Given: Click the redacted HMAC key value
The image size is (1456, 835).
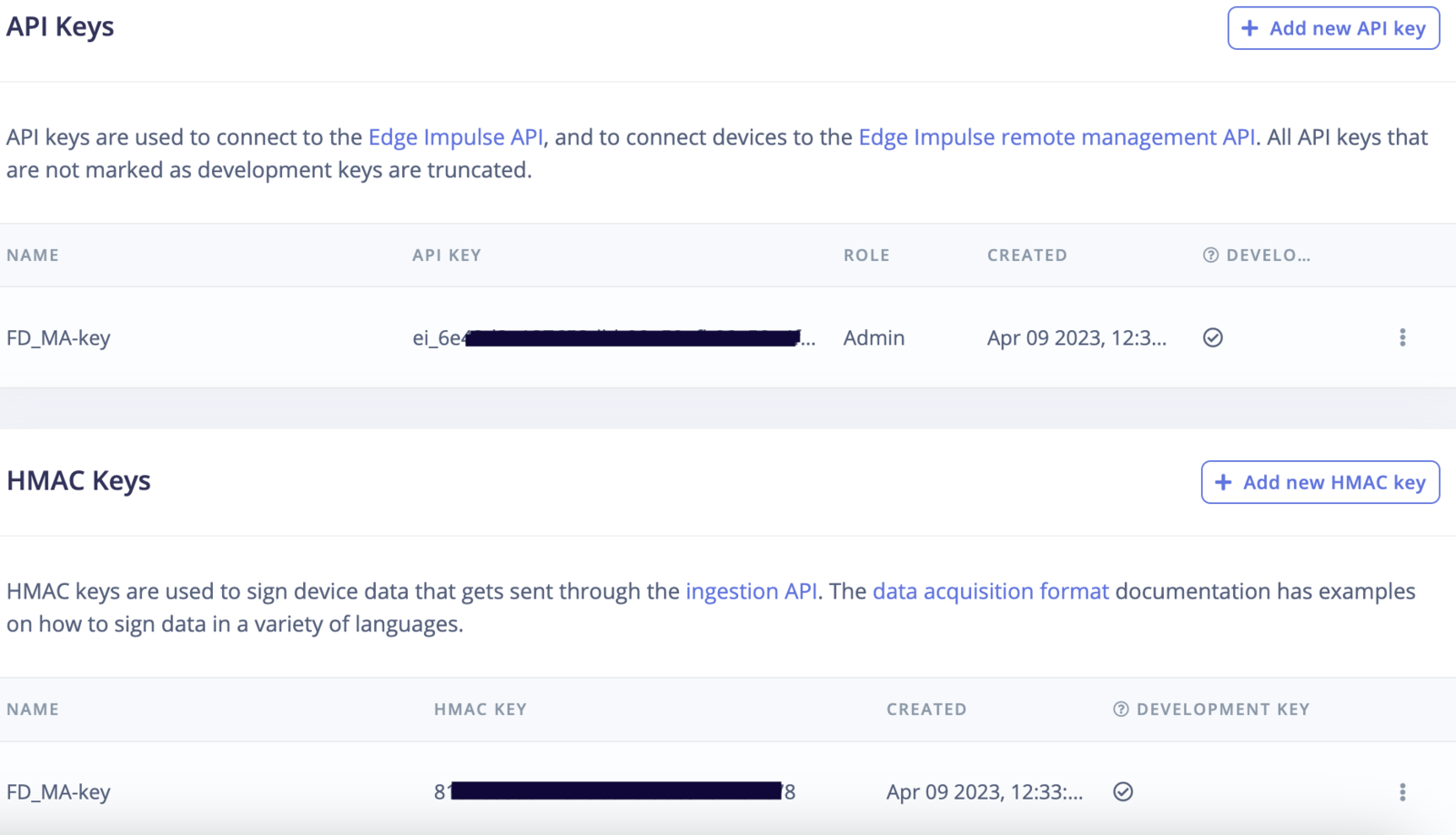Looking at the screenshot, I should pyautogui.click(x=614, y=791).
